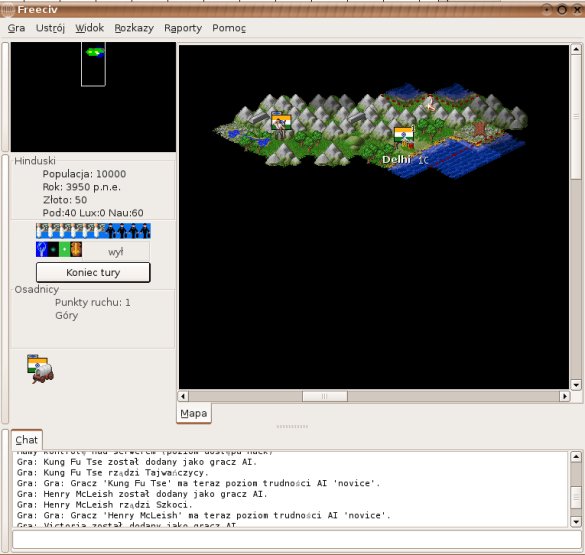
Task: Focus the chat message input field
Action: pos(297,540)
